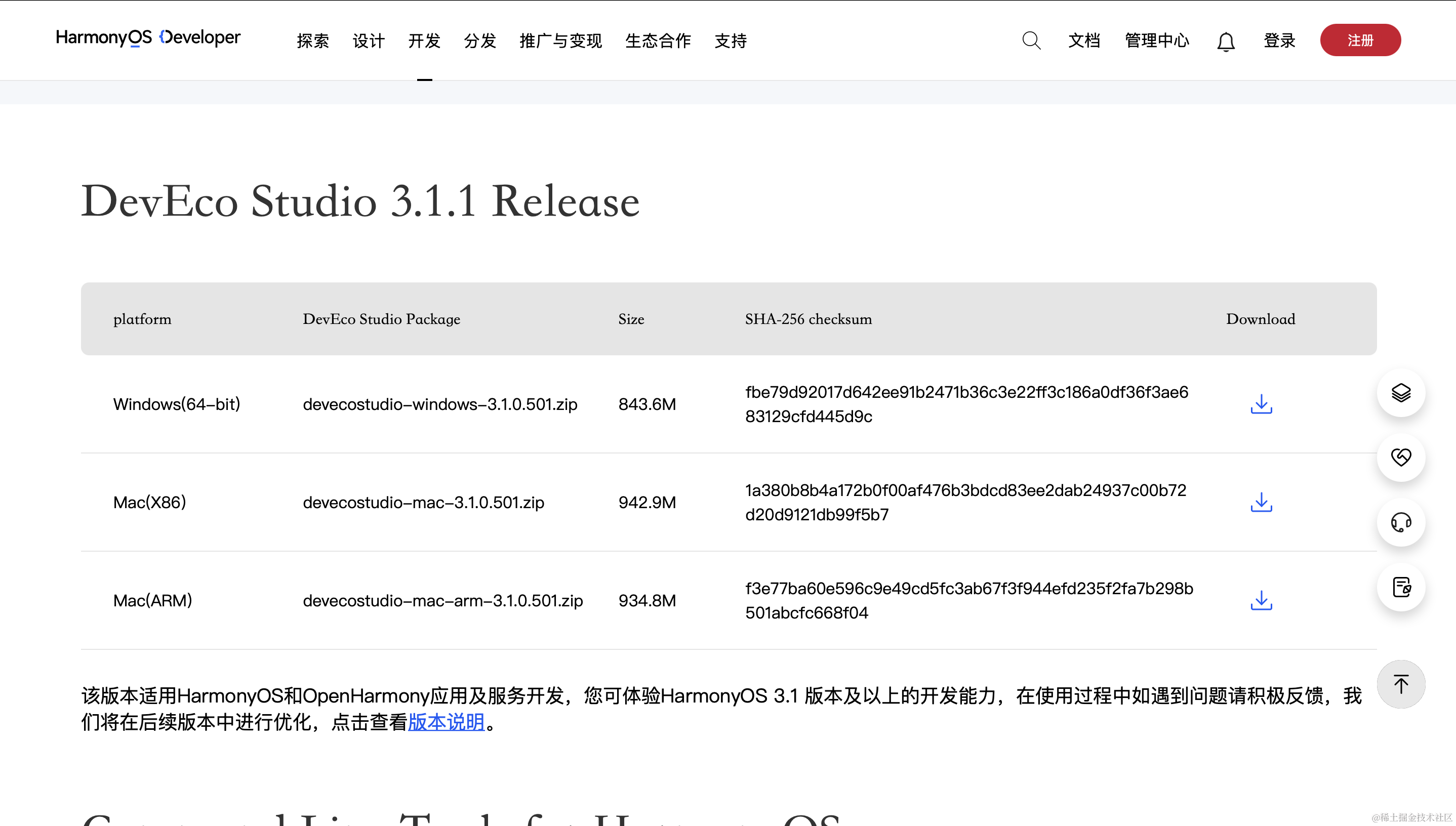
Task: Download the Mac ARM package
Action: coord(1261,600)
